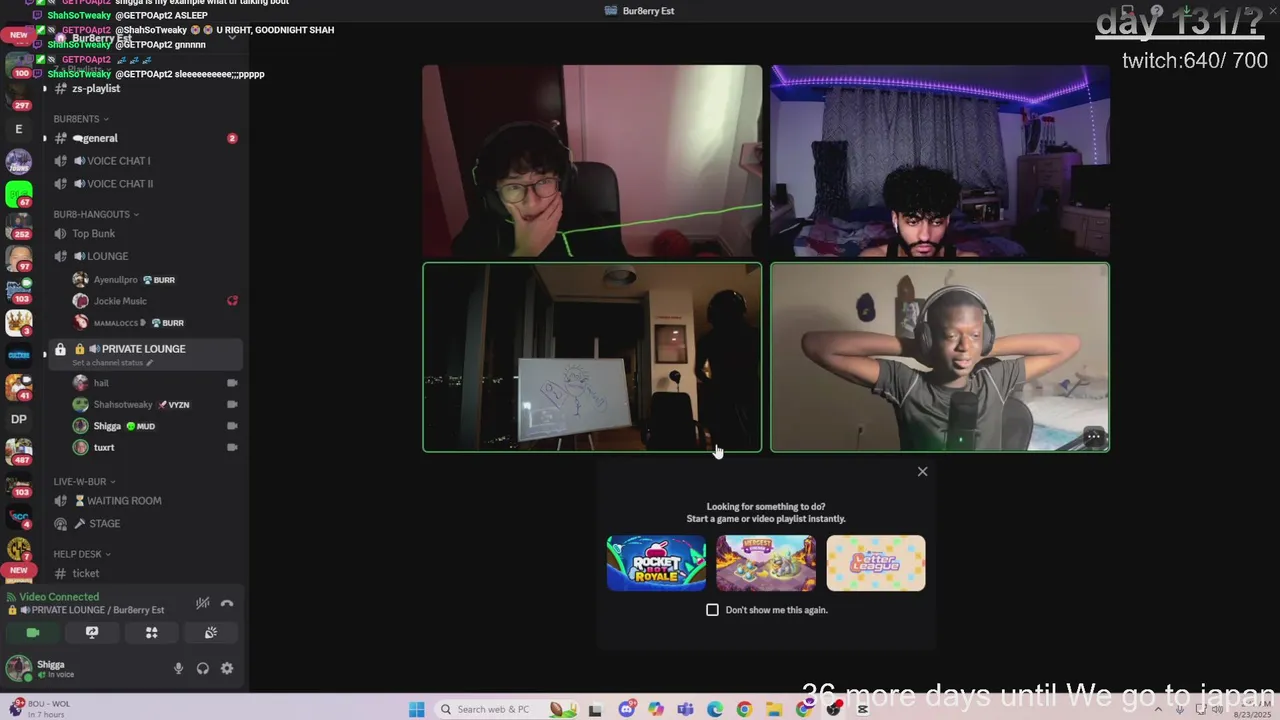The height and width of the screenshot is (720, 1280).
Task: Open Microsoft Teams from taskbar
Action: 685,709
